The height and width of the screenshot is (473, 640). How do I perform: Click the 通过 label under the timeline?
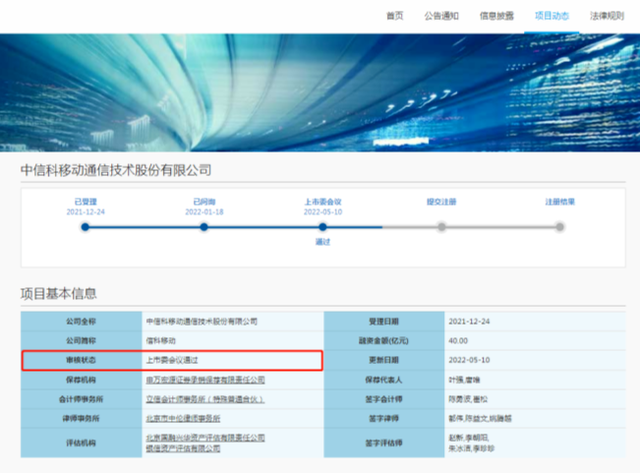click(x=323, y=242)
